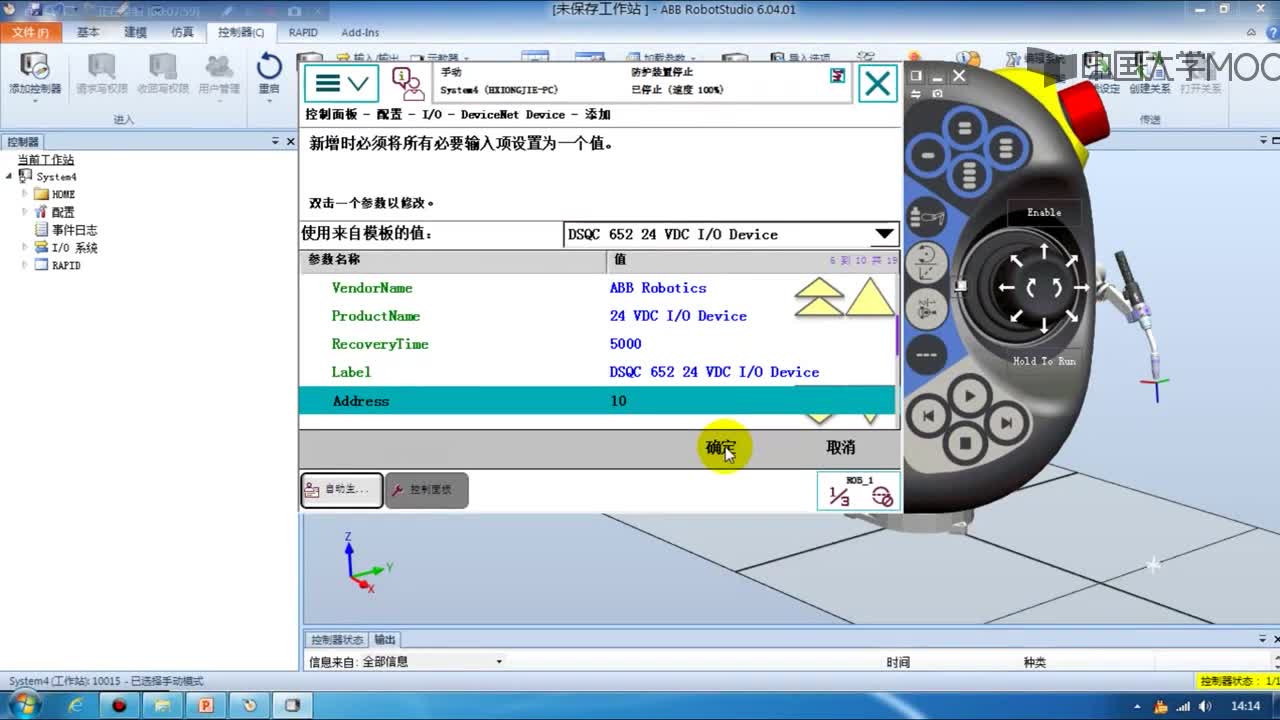Switch to the RAPID ribbon tab
Viewport: 1280px width, 720px height.
pos(303,32)
